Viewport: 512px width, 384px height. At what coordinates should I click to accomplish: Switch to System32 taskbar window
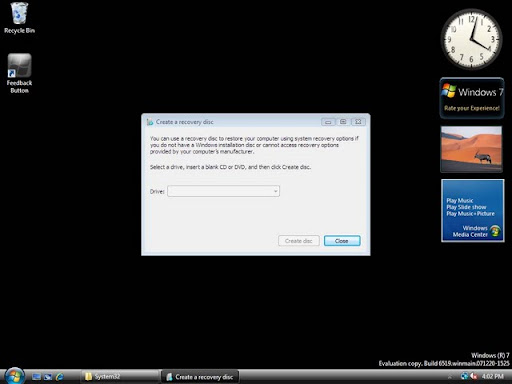click(120, 377)
